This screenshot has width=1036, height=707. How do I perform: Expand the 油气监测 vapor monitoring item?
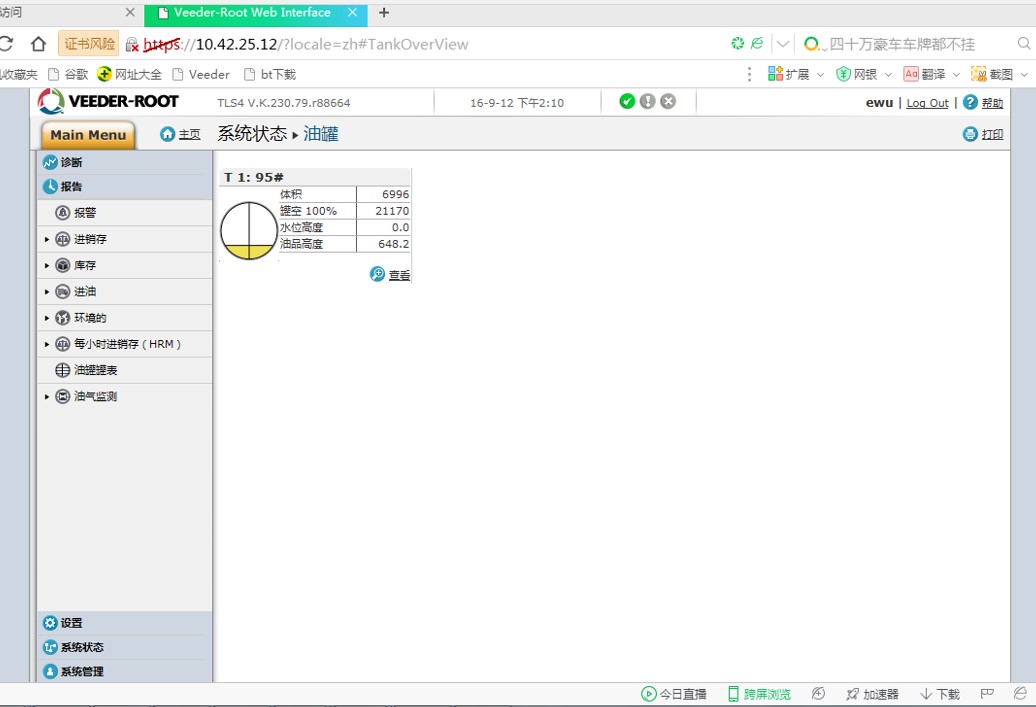tap(47, 397)
